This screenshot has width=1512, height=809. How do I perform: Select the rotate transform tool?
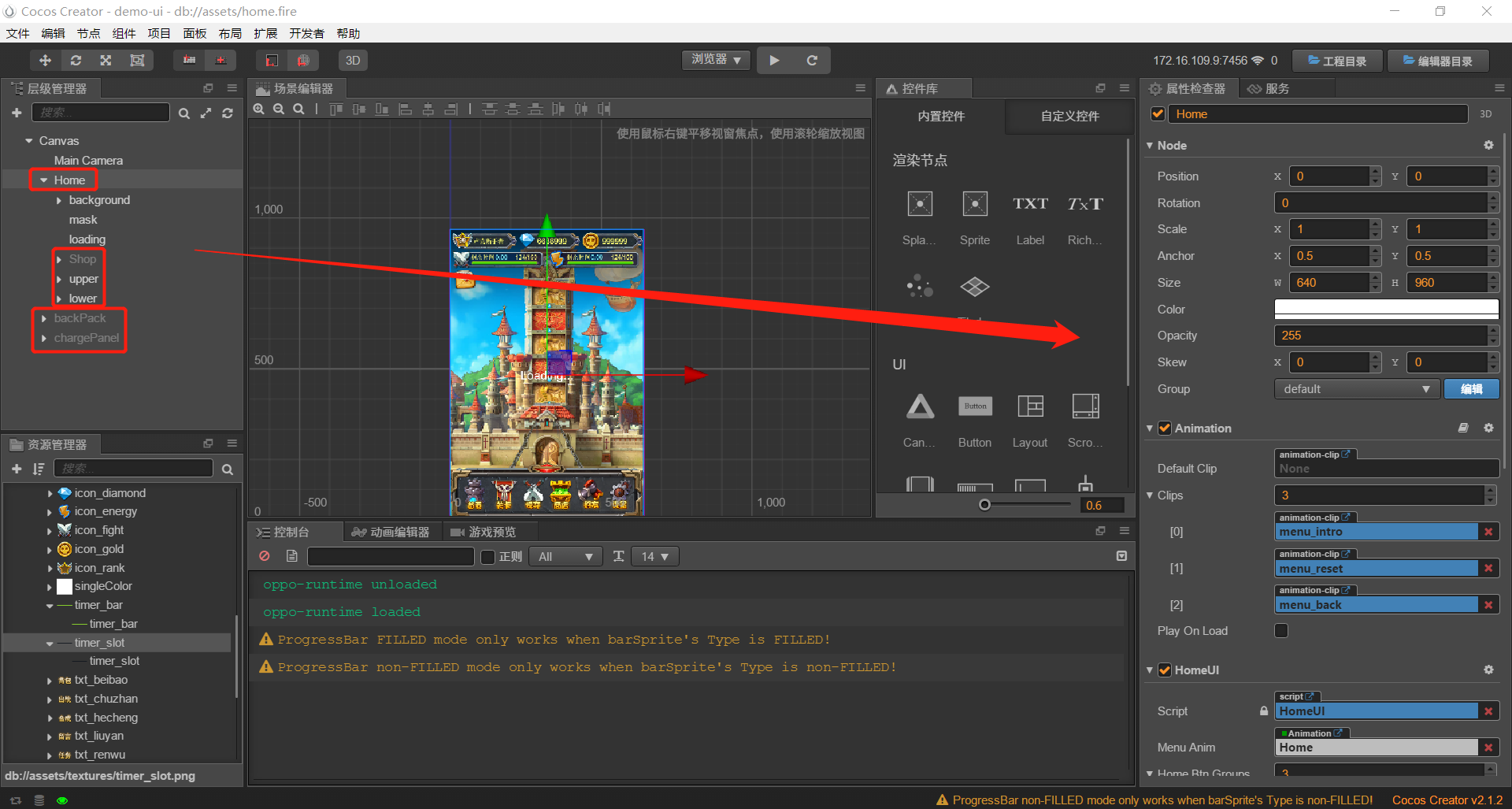click(76, 61)
